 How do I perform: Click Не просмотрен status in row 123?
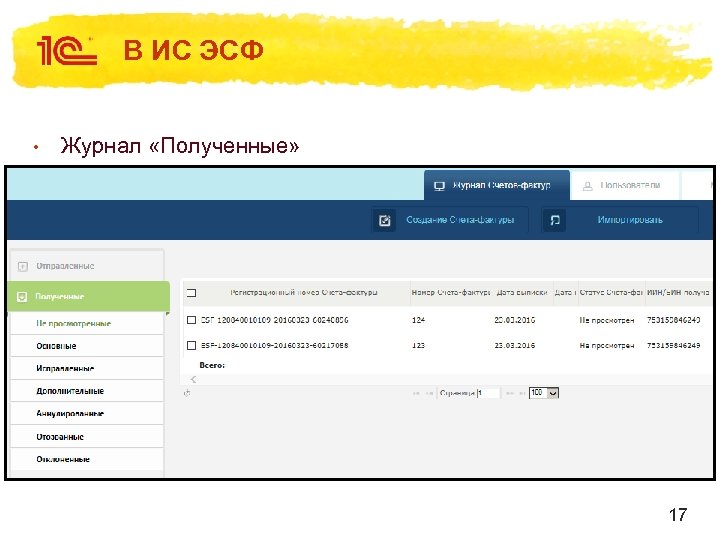click(x=607, y=345)
